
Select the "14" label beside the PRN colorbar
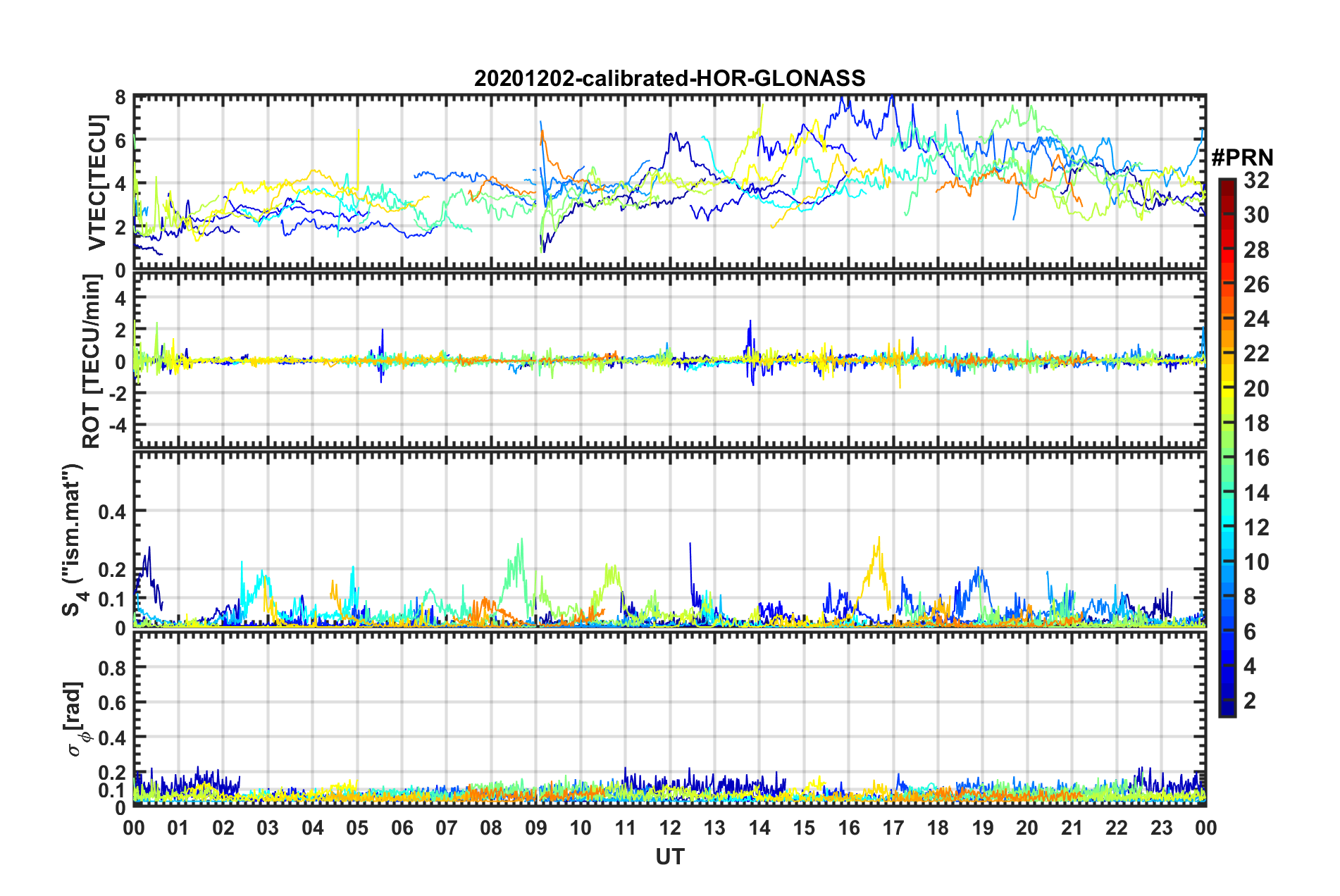1256,493
